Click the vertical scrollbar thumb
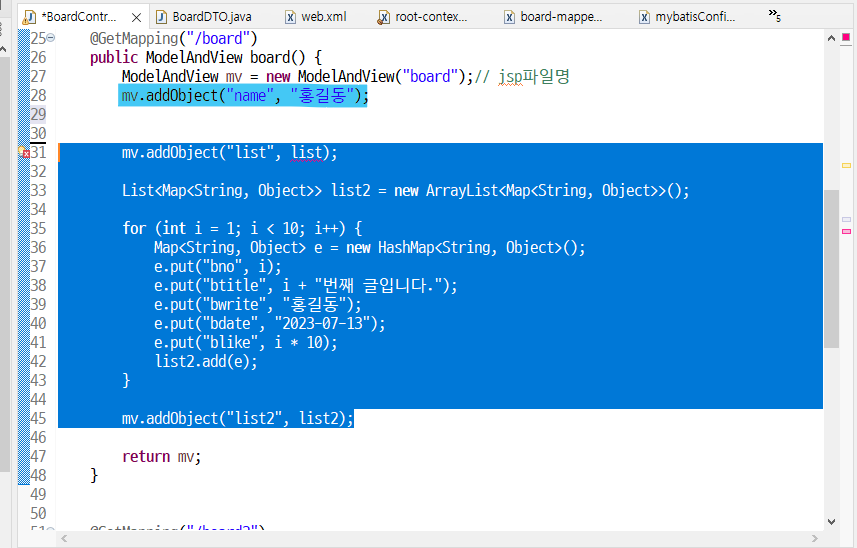Screen dimensions: 857x548 click(x=831, y=269)
